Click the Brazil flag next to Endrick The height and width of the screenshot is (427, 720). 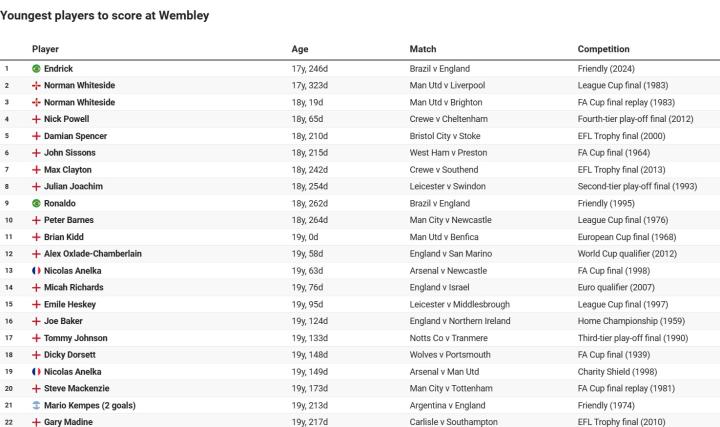pyautogui.click(x=36, y=69)
